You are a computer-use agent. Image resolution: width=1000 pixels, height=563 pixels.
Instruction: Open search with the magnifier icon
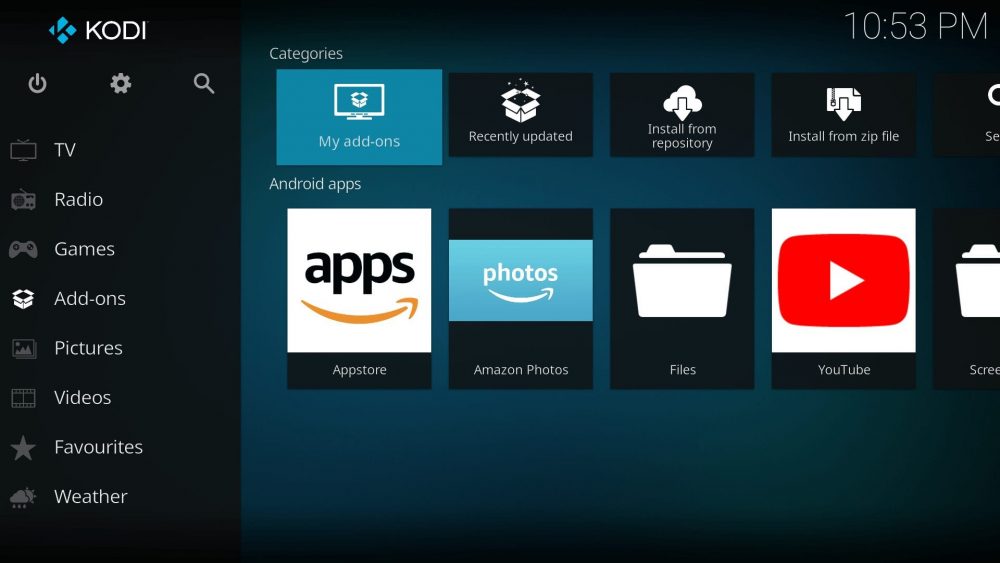pyautogui.click(x=204, y=84)
